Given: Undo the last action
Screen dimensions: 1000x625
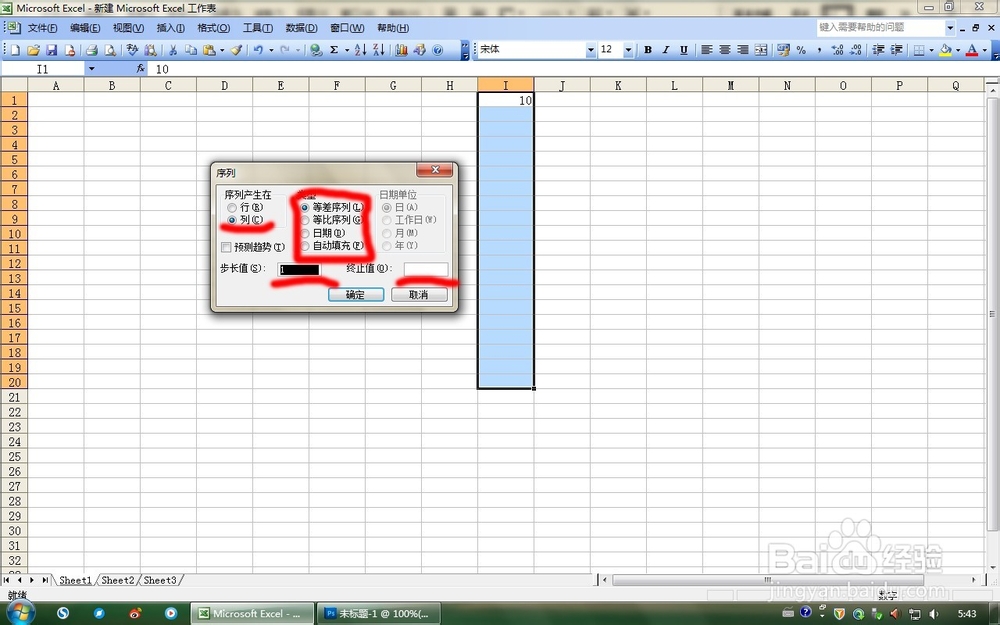Looking at the screenshot, I should pos(258,50).
